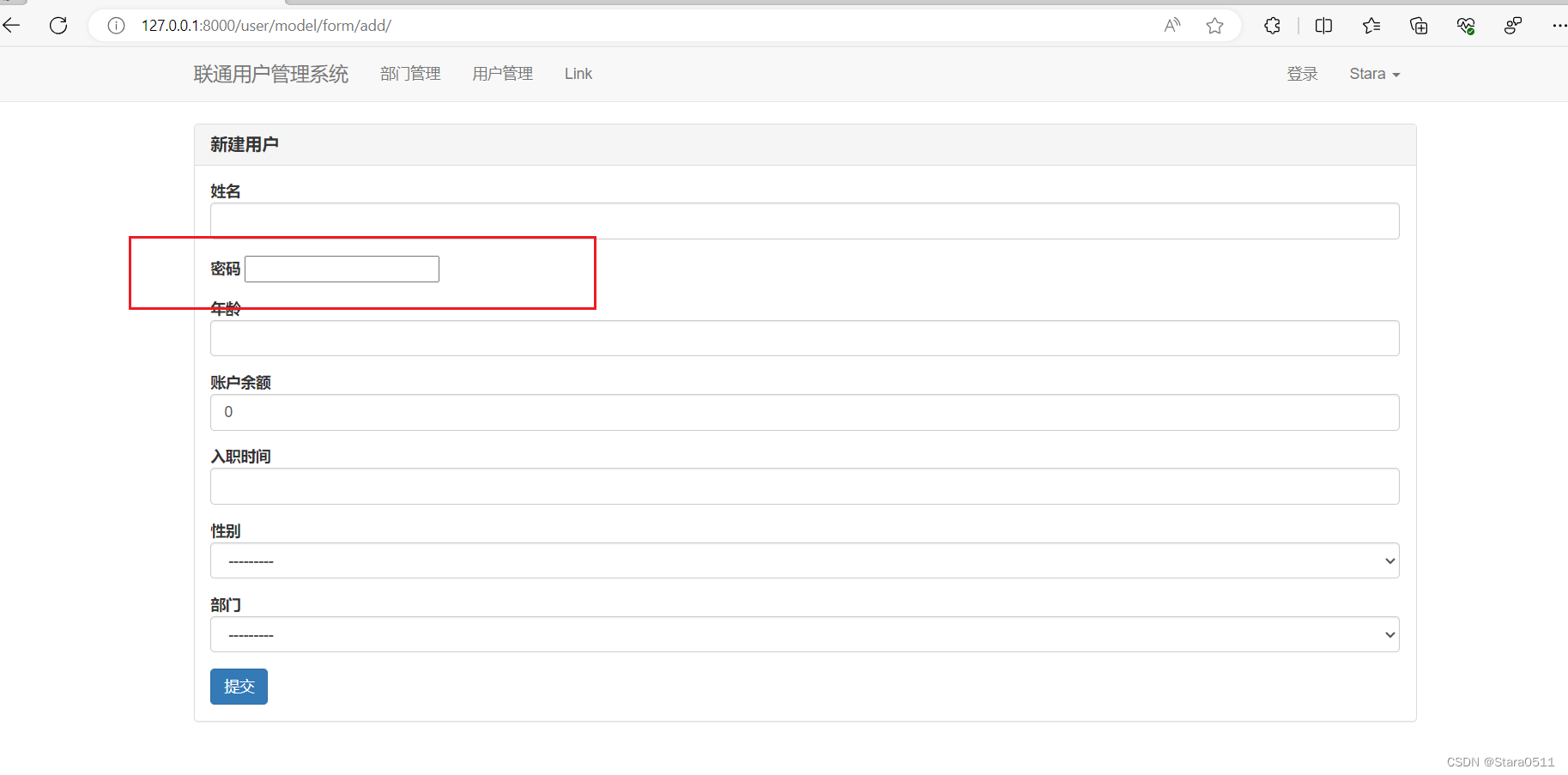
Task: Open Browser essentials heart icon
Action: (x=1466, y=26)
